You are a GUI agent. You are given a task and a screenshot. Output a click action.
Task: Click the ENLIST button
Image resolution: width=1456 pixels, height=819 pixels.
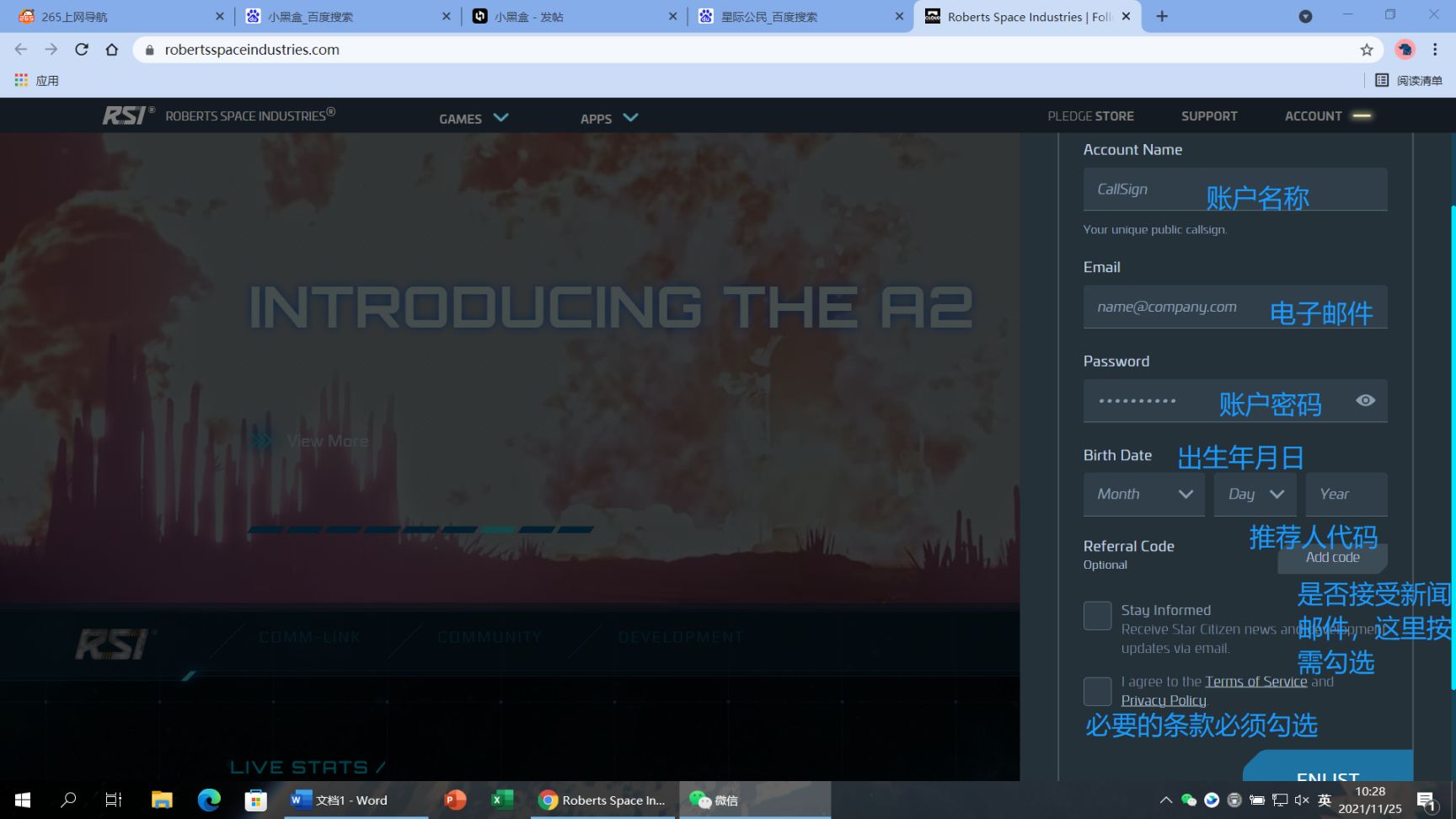pos(1328,766)
